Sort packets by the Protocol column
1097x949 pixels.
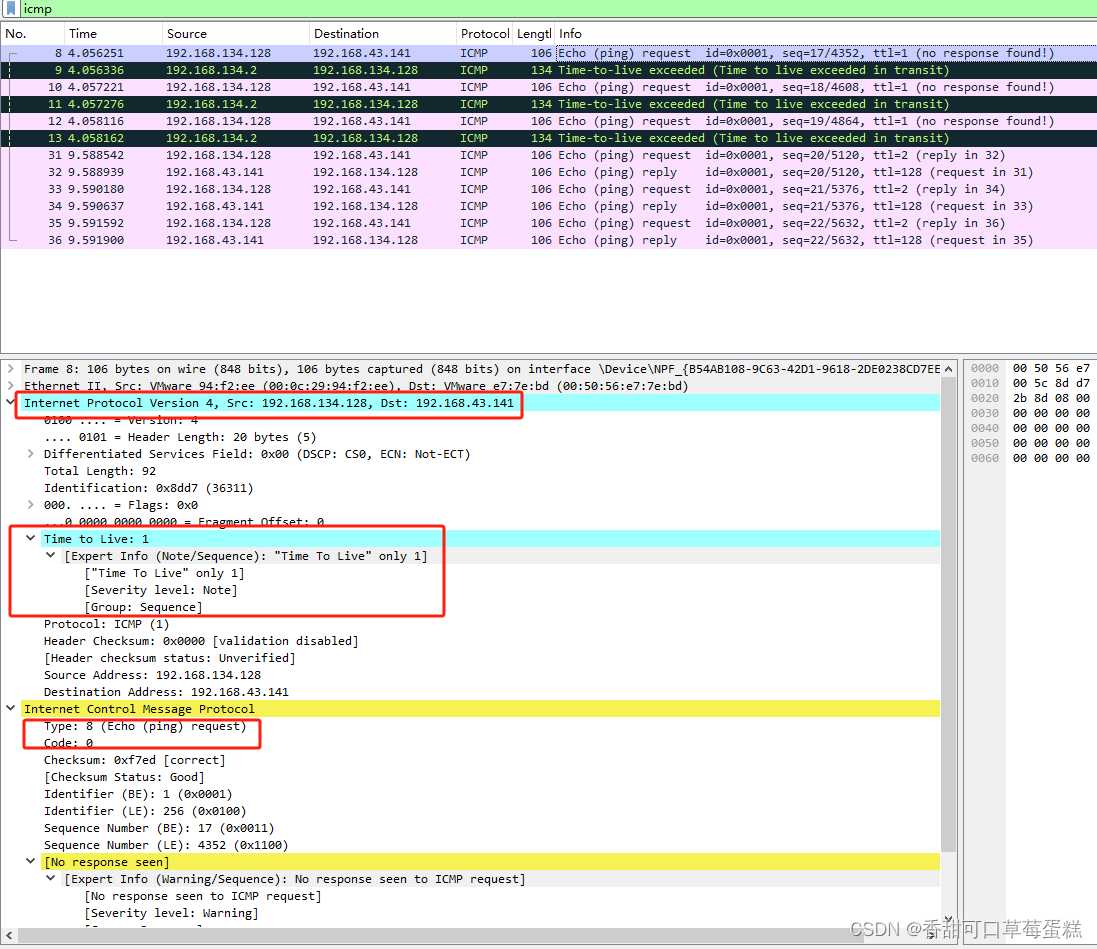(484, 33)
